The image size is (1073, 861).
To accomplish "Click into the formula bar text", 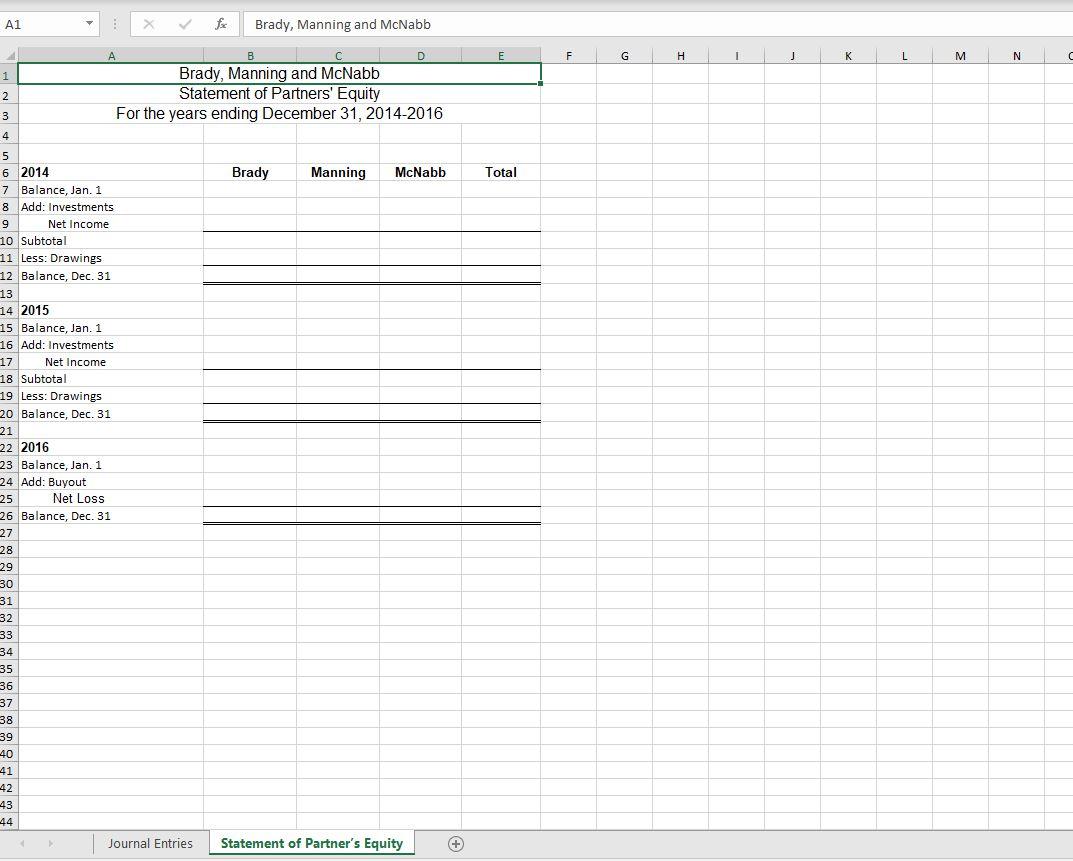I will [342, 25].
